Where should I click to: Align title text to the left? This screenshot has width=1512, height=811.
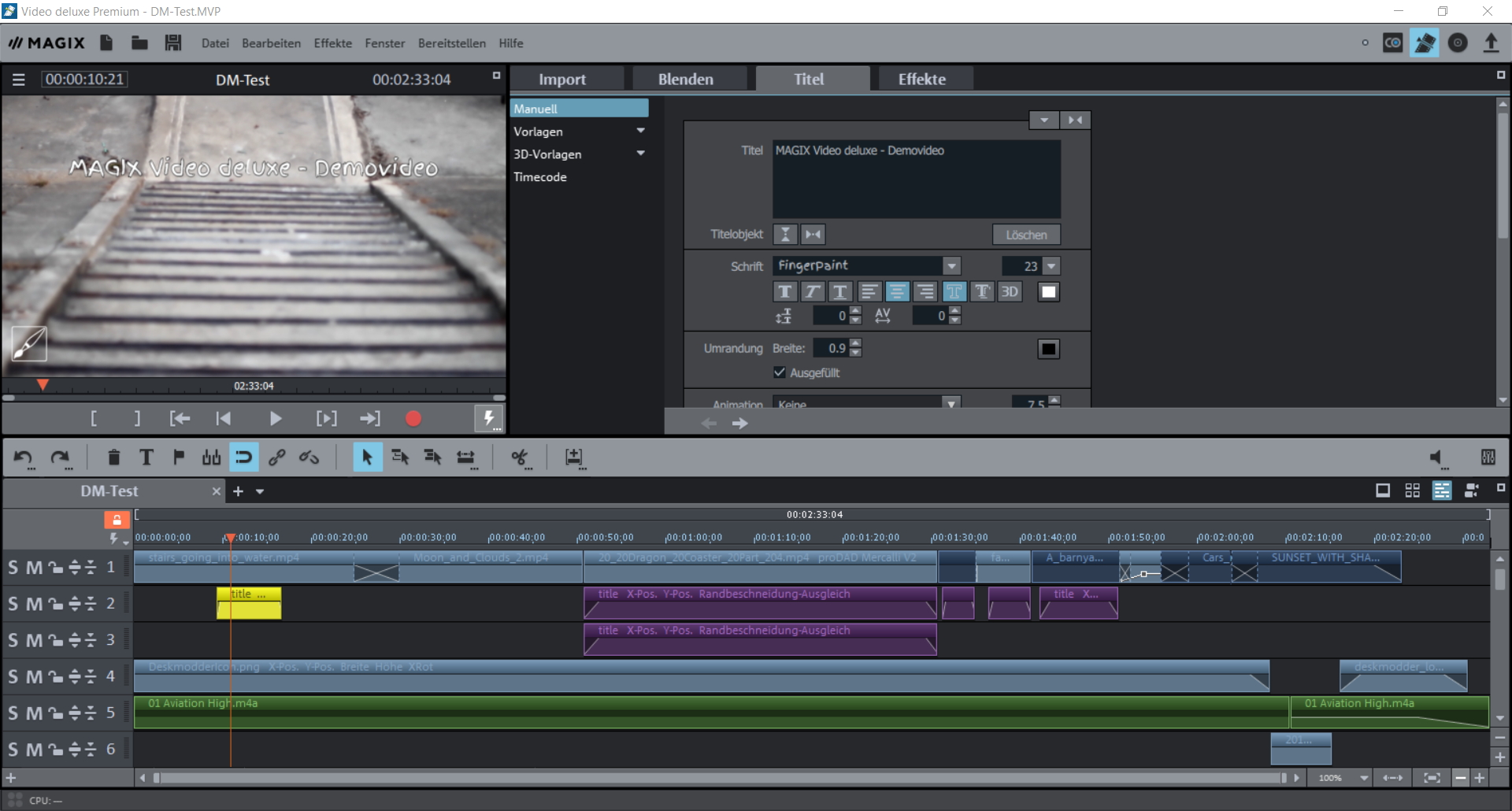coord(869,292)
